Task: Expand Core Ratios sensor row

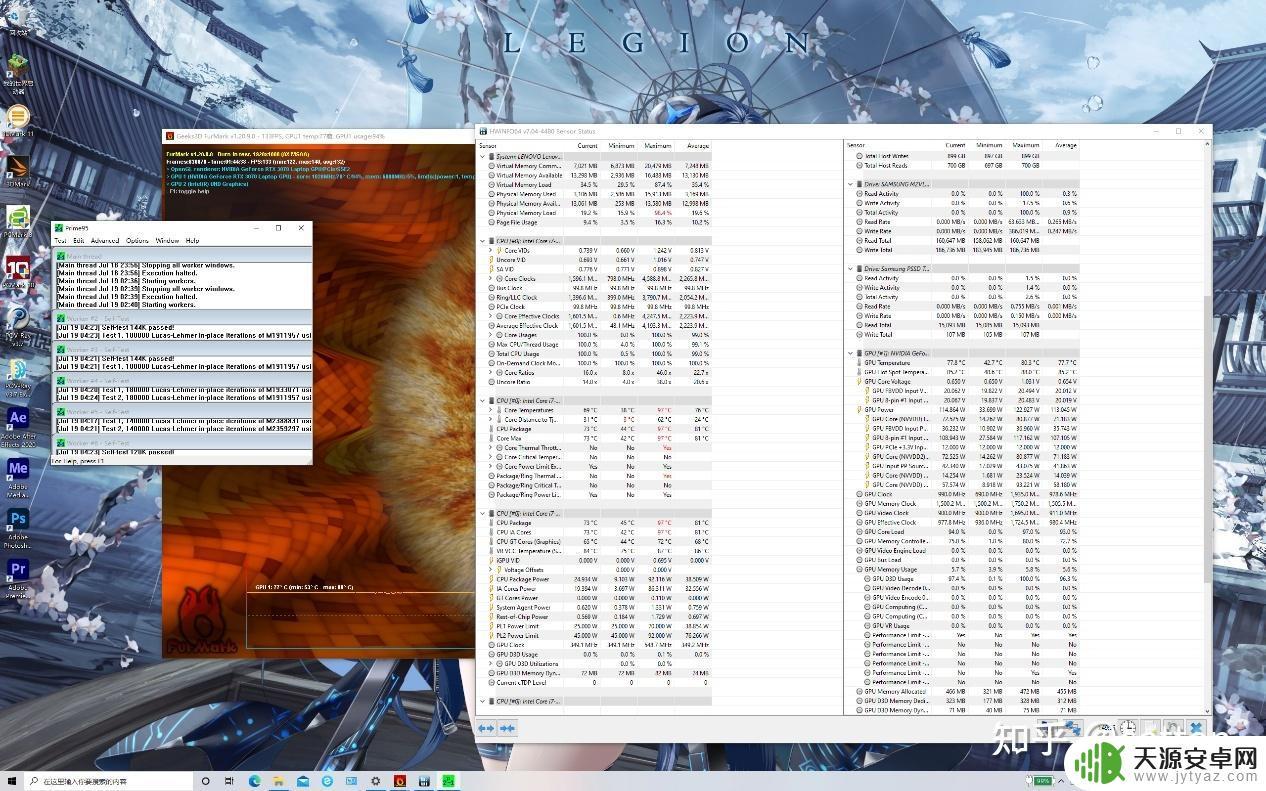Action: [491, 372]
